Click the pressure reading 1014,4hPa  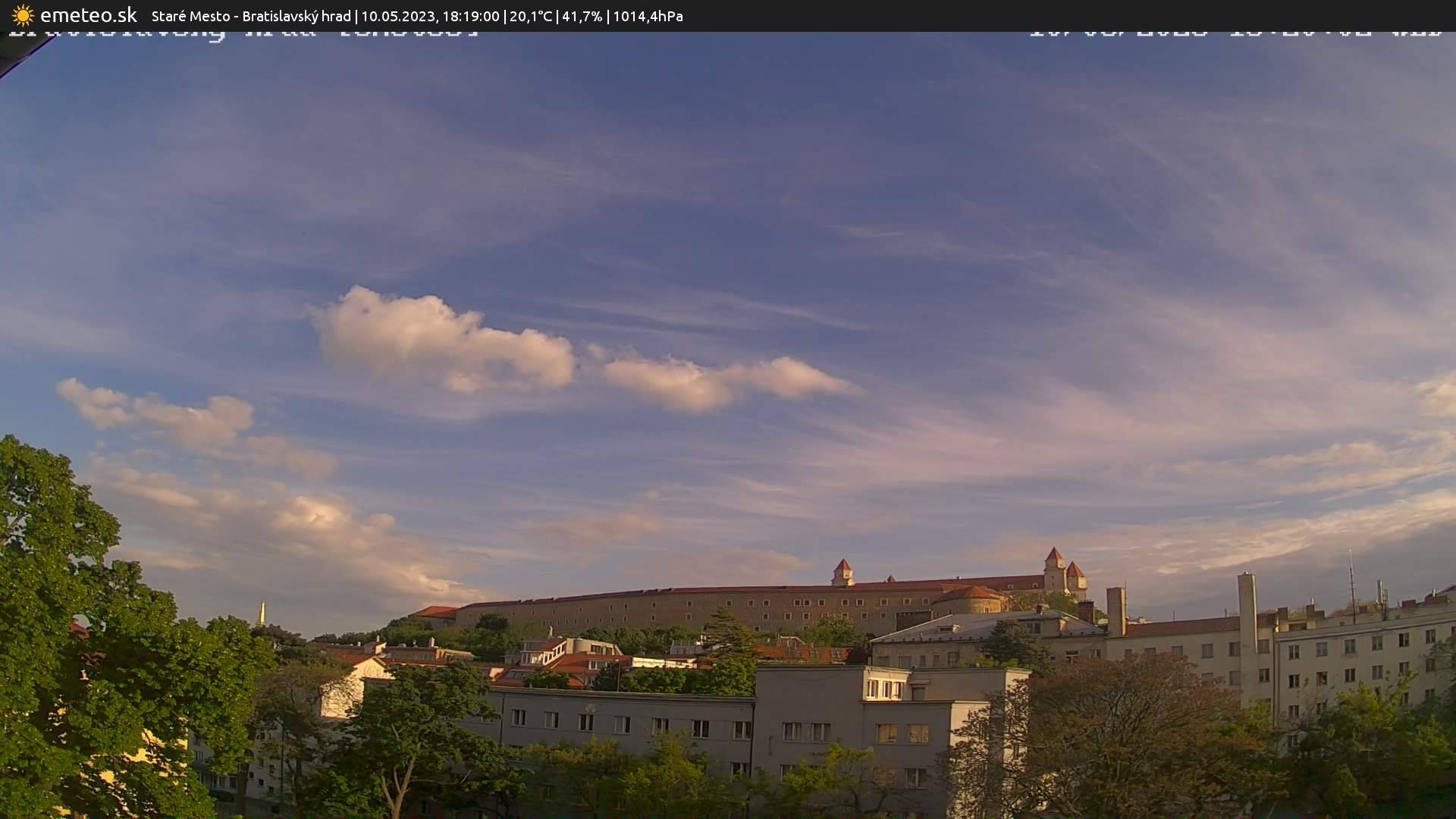pyautogui.click(x=648, y=16)
